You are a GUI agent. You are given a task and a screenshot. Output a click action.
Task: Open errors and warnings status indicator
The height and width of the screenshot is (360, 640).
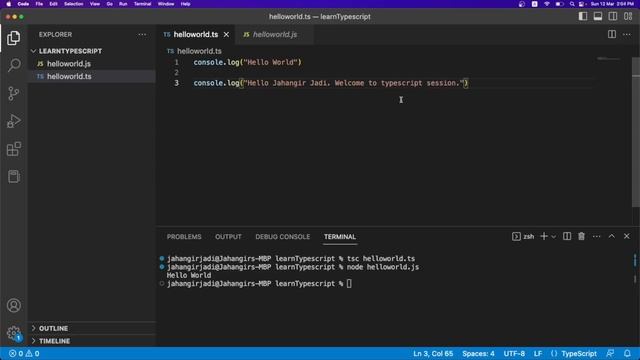24,353
